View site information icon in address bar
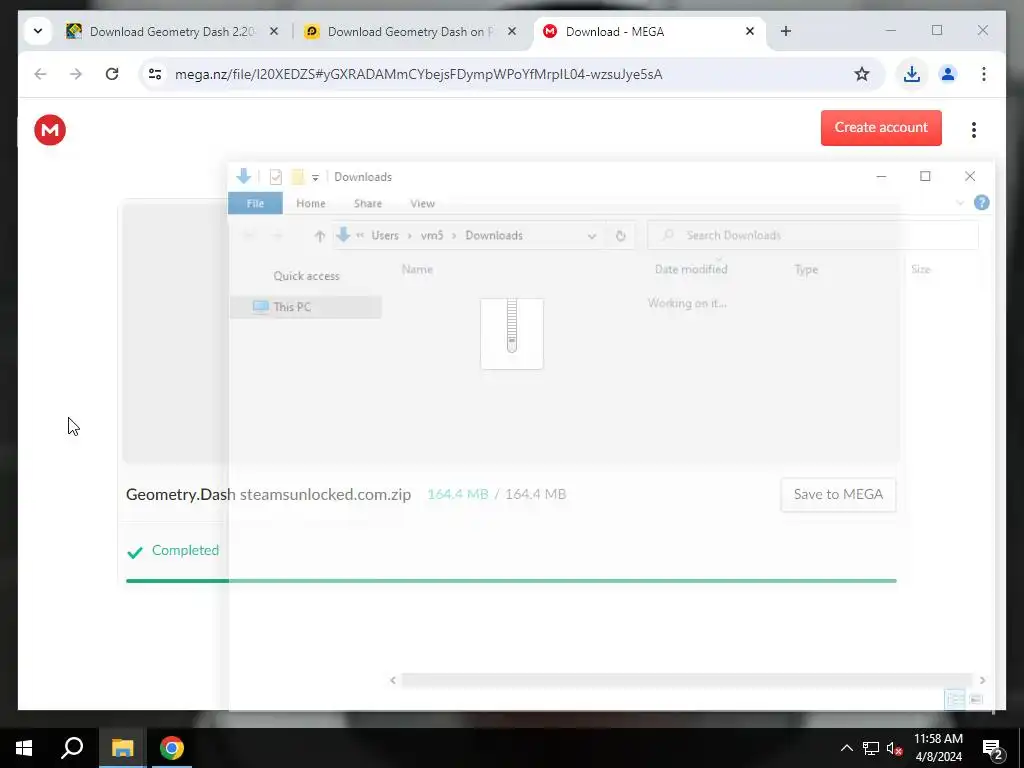Viewport: 1024px width, 768px height. [x=155, y=74]
